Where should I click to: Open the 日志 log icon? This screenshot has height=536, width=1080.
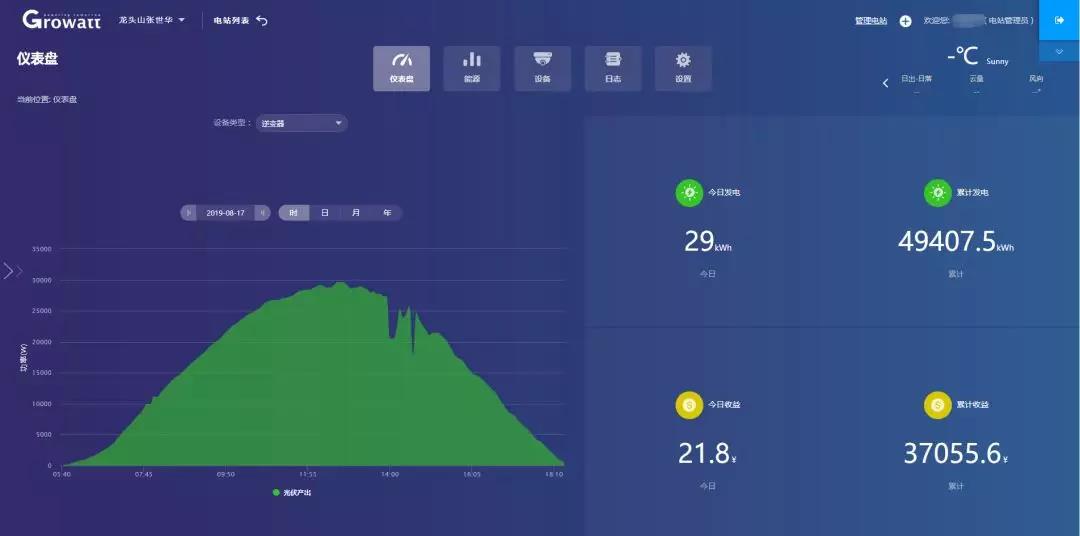coord(613,68)
